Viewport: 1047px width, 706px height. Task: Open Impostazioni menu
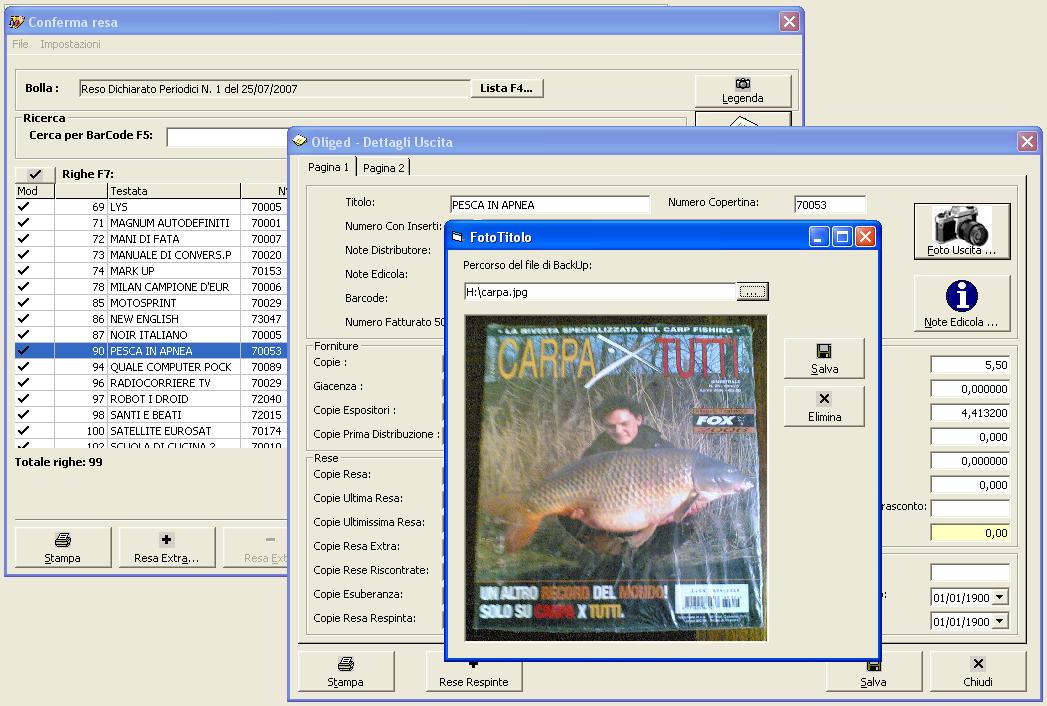pyautogui.click(x=70, y=44)
